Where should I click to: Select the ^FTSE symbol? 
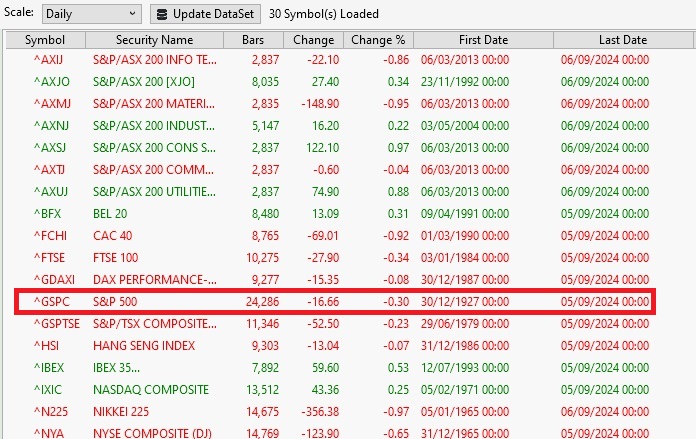tap(49, 257)
